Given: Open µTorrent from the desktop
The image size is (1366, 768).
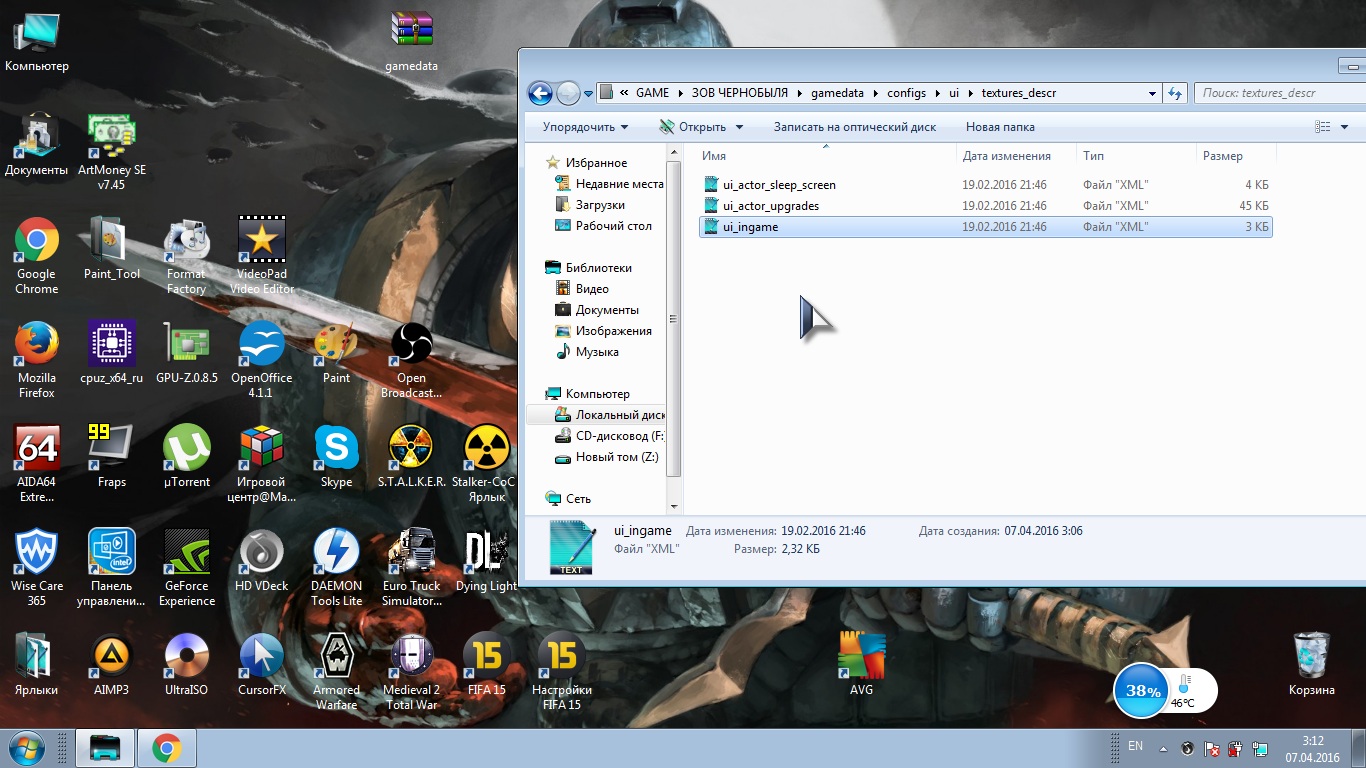Looking at the screenshot, I should [187, 456].
